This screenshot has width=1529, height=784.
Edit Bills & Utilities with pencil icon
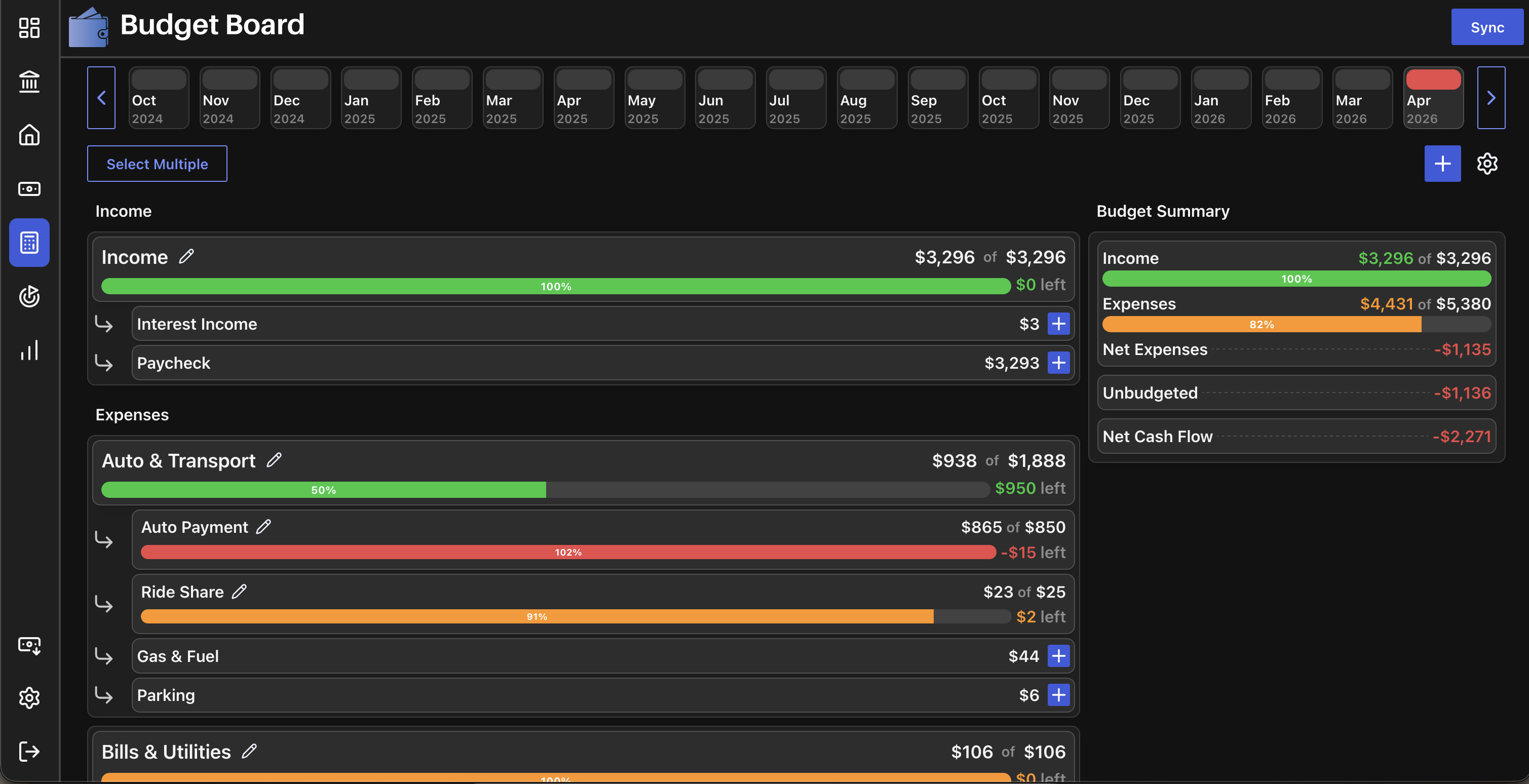pos(249,752)
